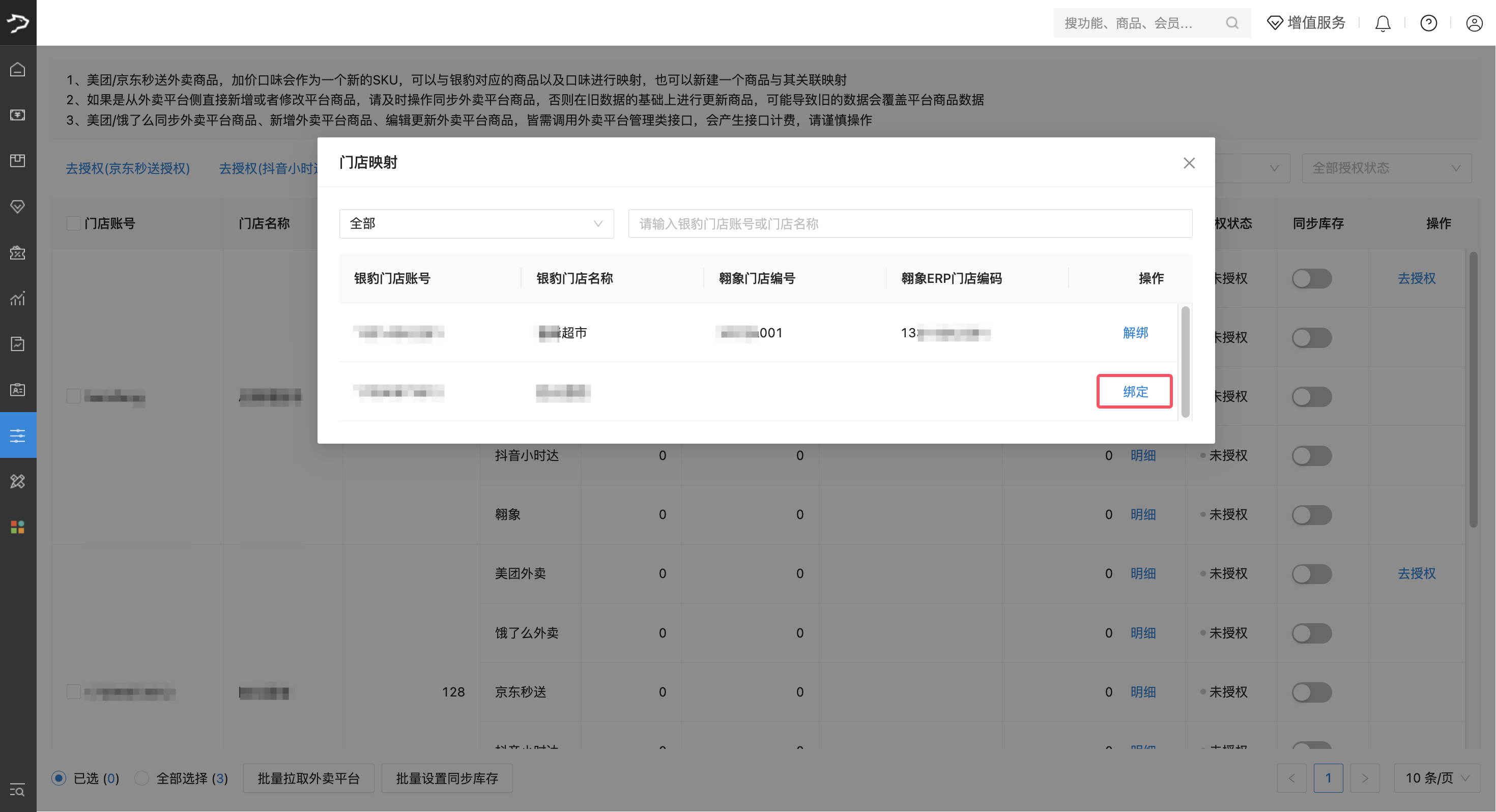Open the 全部 dropdown in the 门店映射 dialog
This screenshot has width=1496, height=812.
click(x=476, y=224)
